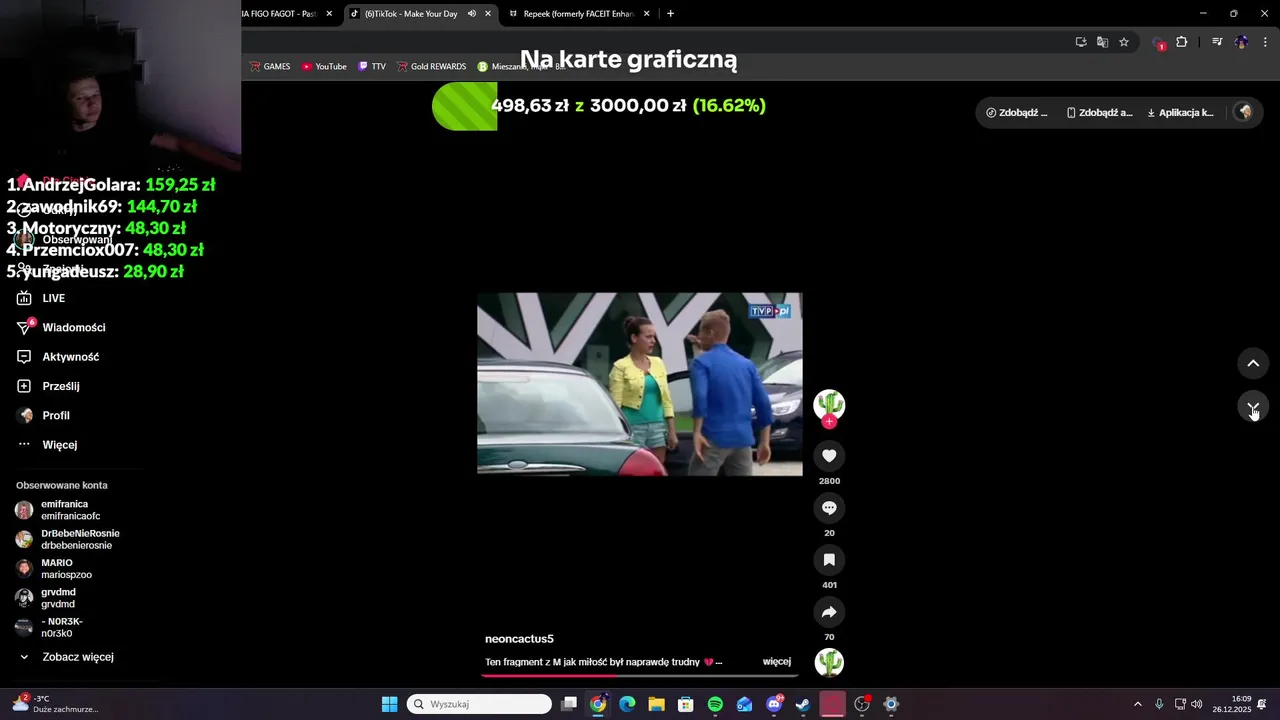
Task: Open GAMES bookmark in bookmarks bar
Action: tap(270, 67)
